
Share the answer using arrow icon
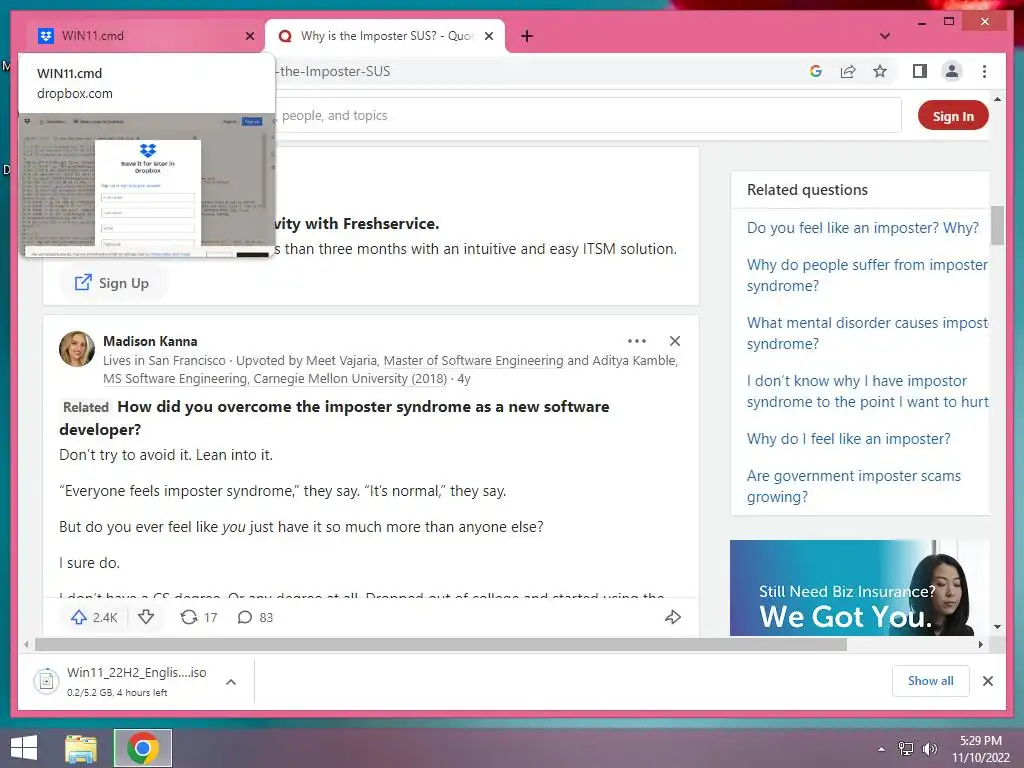[673, 617]
